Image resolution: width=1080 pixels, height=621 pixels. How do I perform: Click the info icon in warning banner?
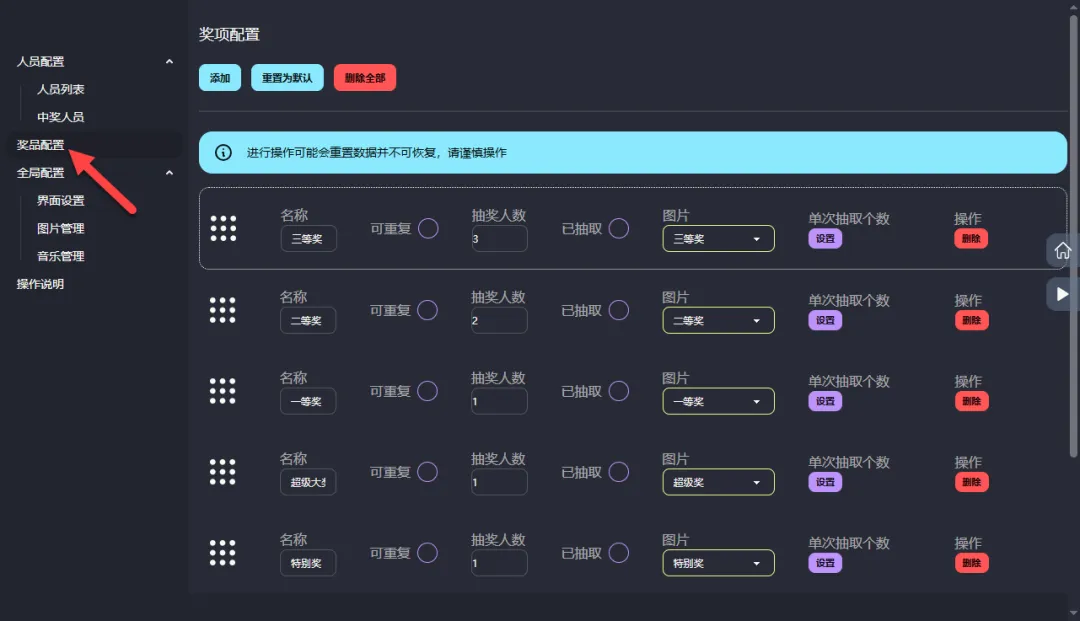[224, 153]
